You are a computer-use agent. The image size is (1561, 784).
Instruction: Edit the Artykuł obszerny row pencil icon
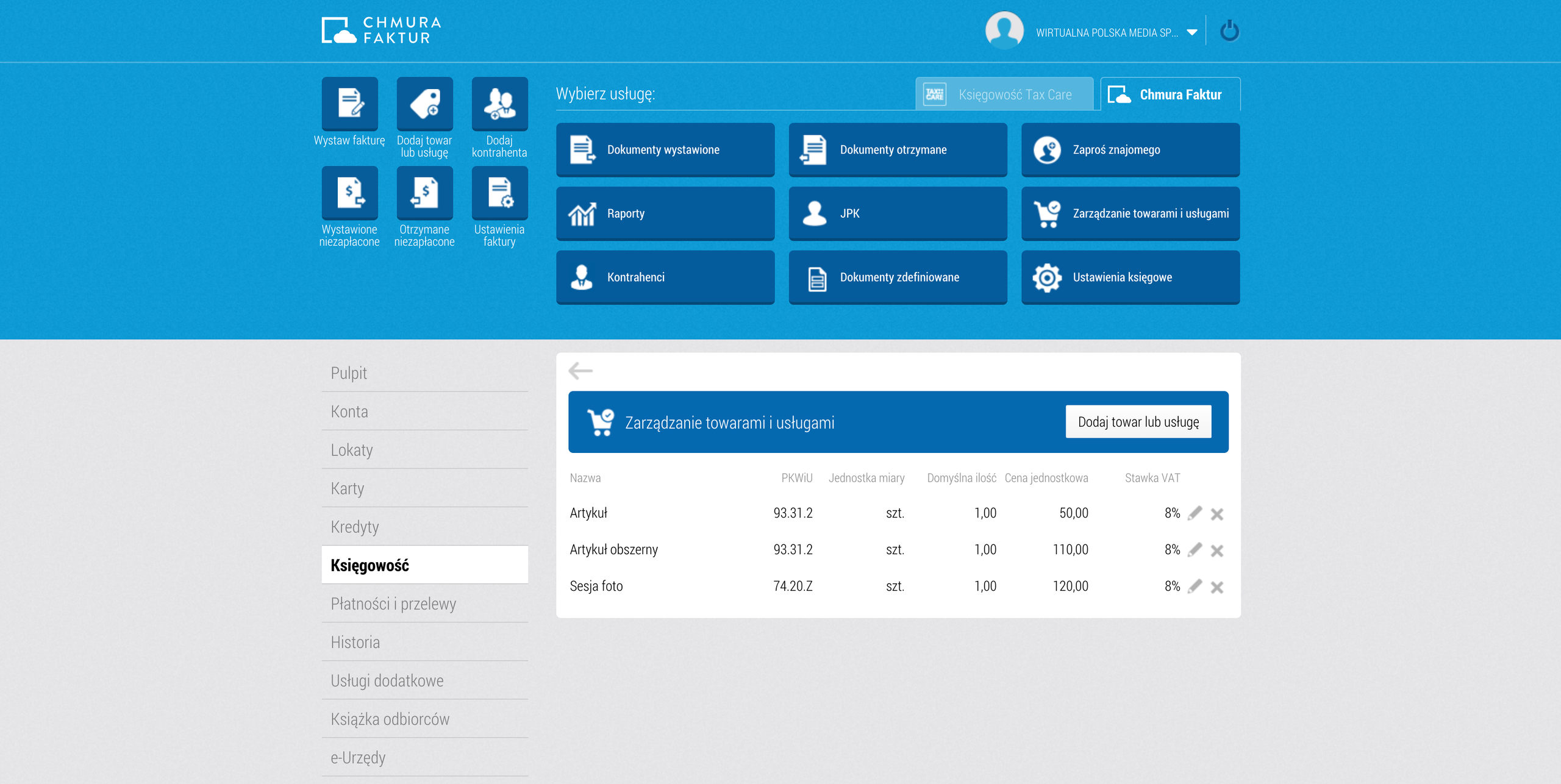pyautogui.click(x=1195, y=549)
